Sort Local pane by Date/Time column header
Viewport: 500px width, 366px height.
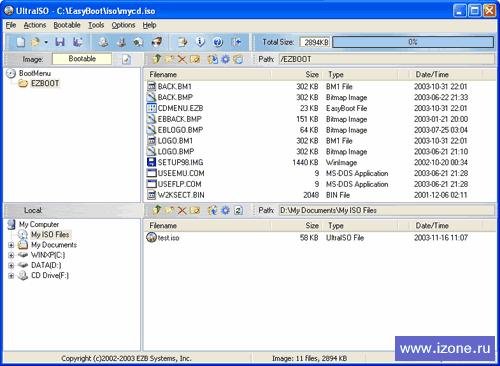pos(446,226)
